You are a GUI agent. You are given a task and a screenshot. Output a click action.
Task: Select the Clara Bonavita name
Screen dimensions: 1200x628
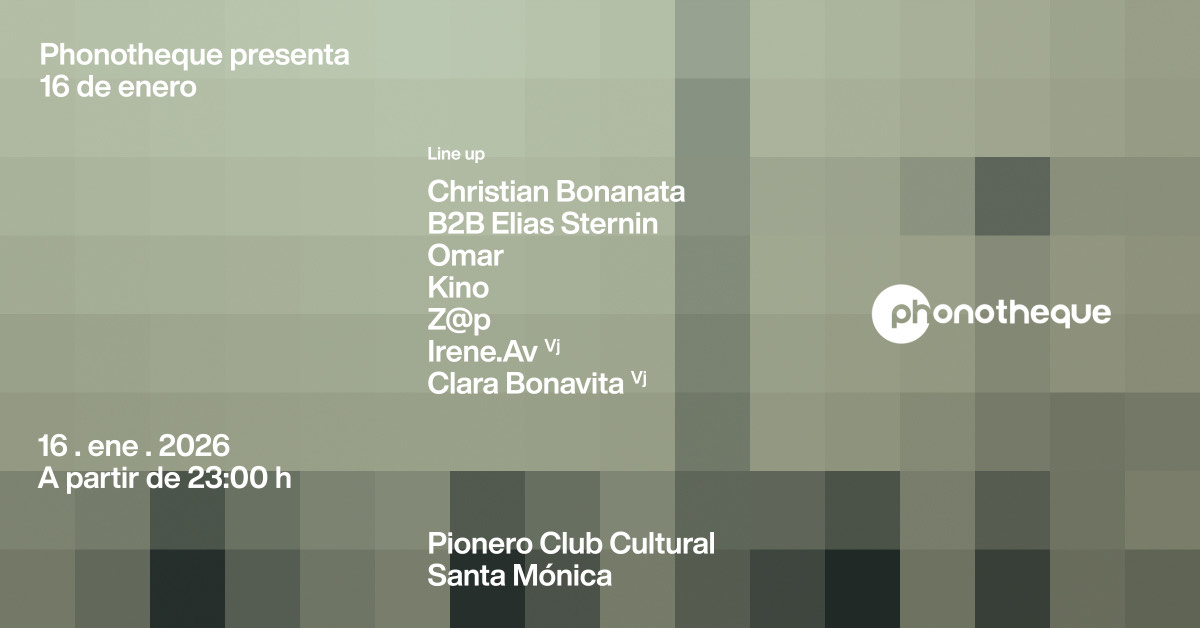pos(525,383)
